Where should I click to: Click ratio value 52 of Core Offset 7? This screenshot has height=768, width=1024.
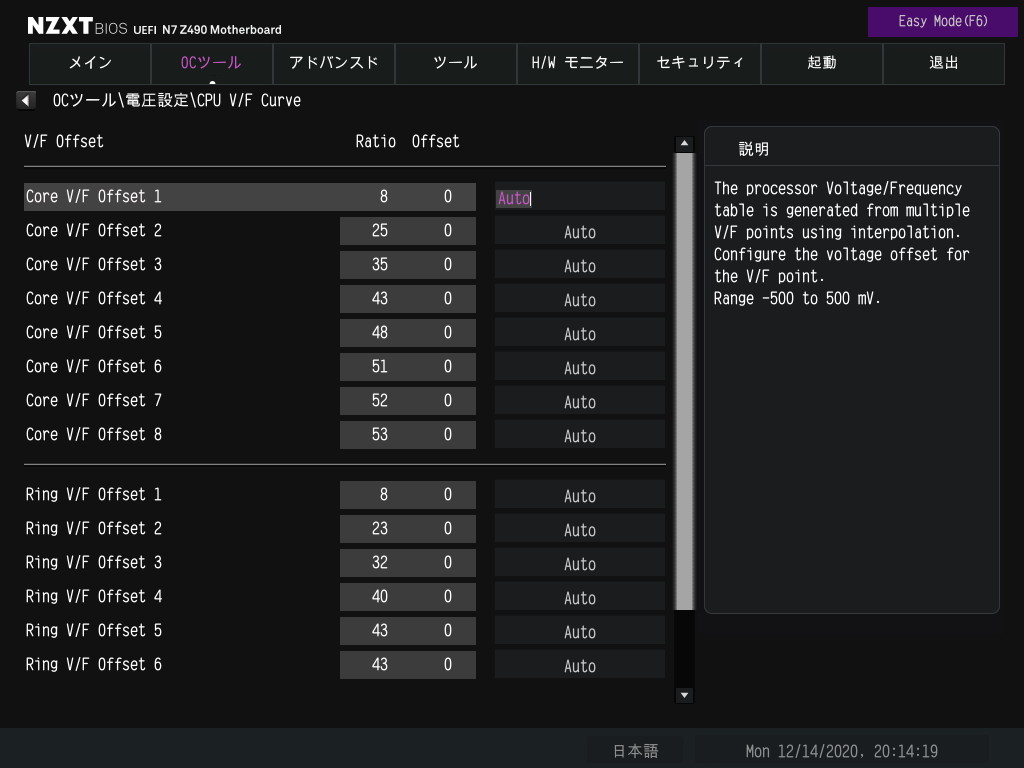click(379, 400)
